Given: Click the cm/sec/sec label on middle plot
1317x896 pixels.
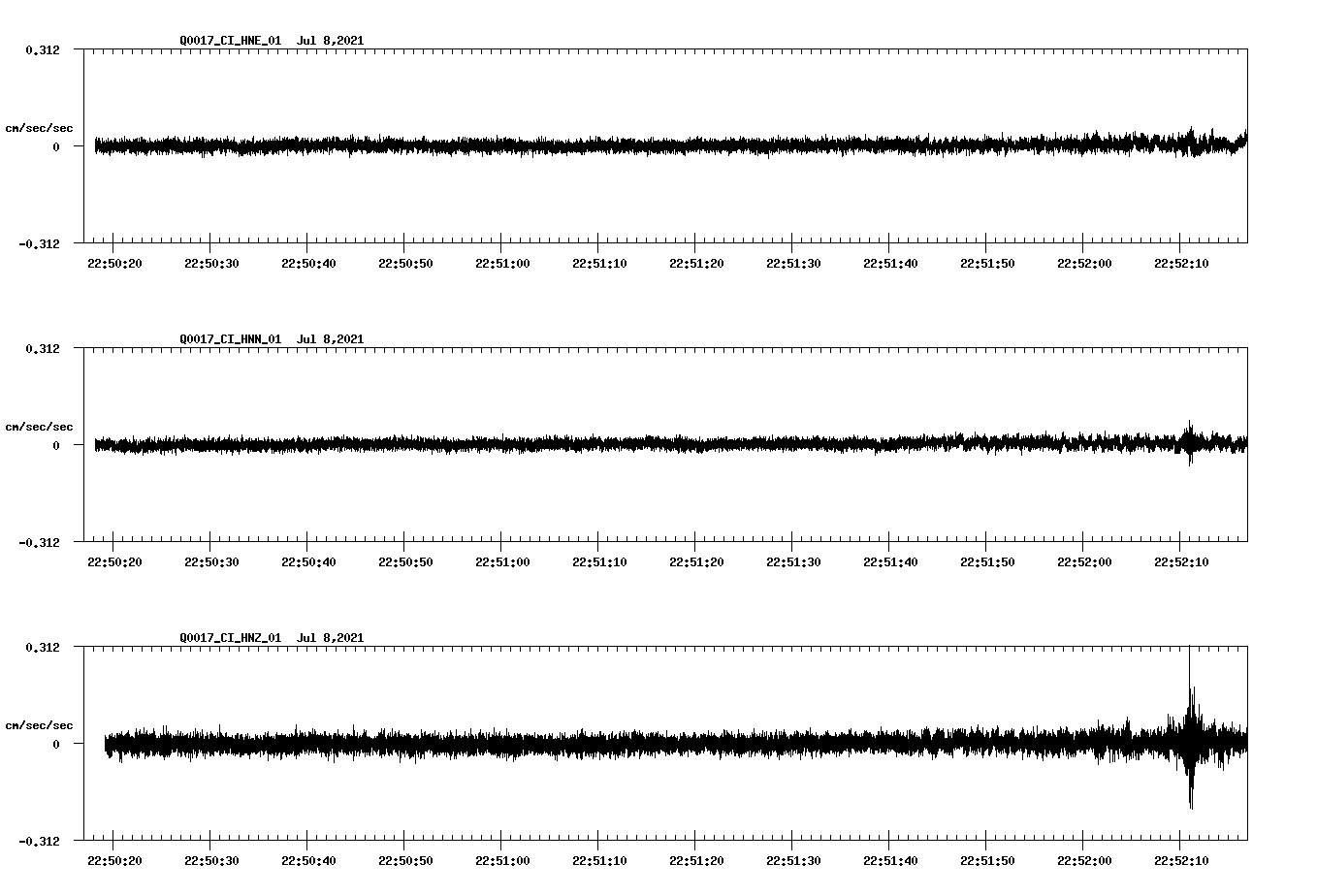Looking at the screenshot, I should point(39,426).
